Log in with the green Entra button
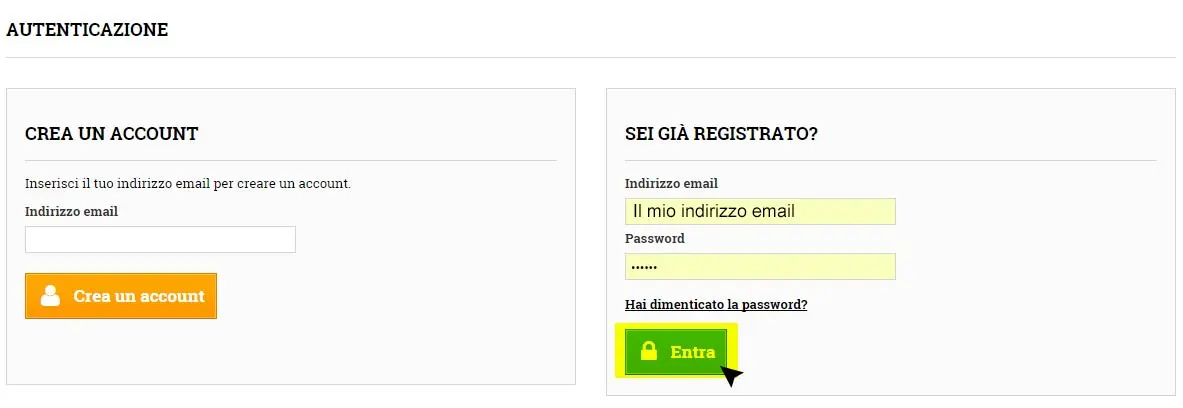The width and height of the screenshot is (1183, 408). pyautogui.click(x=676, y=352)
